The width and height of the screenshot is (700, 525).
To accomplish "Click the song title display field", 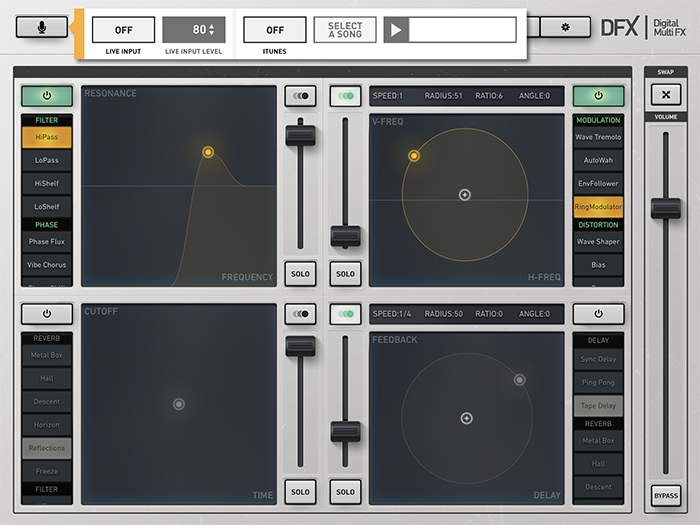I will [x=462, y=30].
